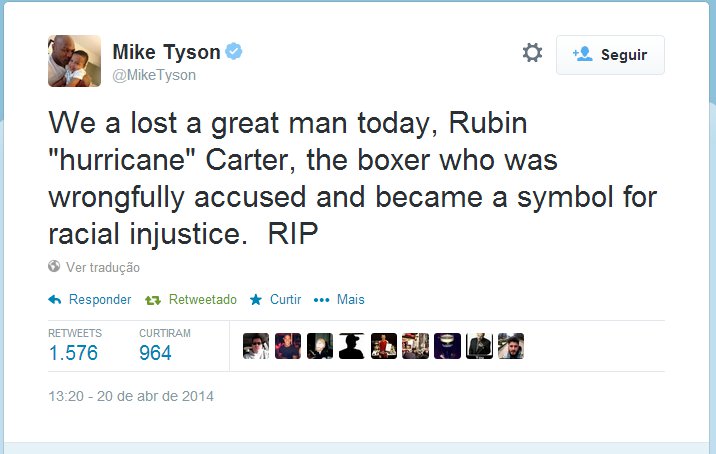Click the first retweeter avatar with sunglasses

pos(256,346)
